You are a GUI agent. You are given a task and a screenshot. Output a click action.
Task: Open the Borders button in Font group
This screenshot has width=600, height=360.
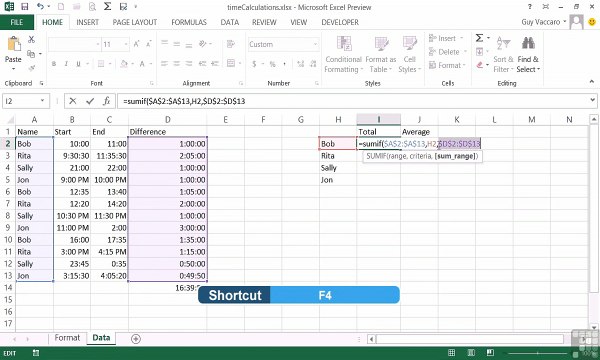pyautogui.click(x=101, y=64)
